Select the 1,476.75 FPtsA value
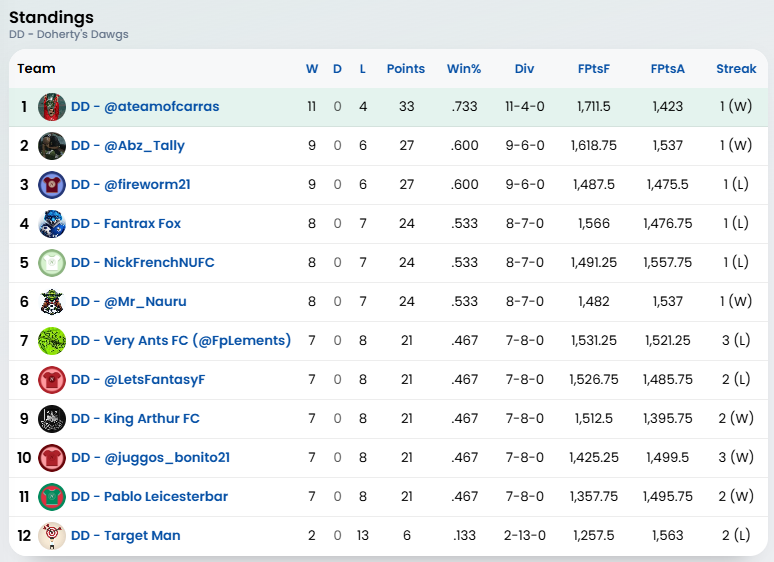774x562 pixels. tap(667, 224)
